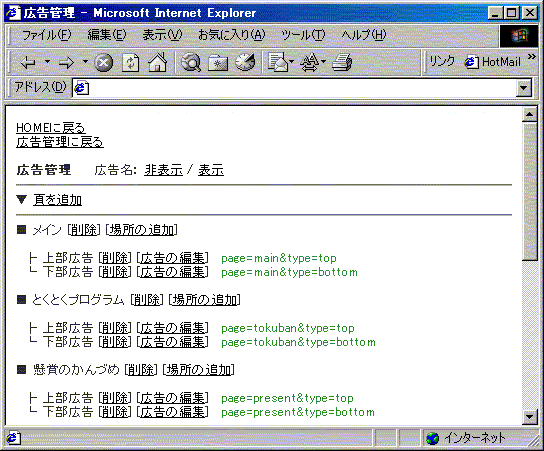Open the ファイル(F) menu
Image resolution: width=544 pixels, height=451 pixels.
coord(46,35)
